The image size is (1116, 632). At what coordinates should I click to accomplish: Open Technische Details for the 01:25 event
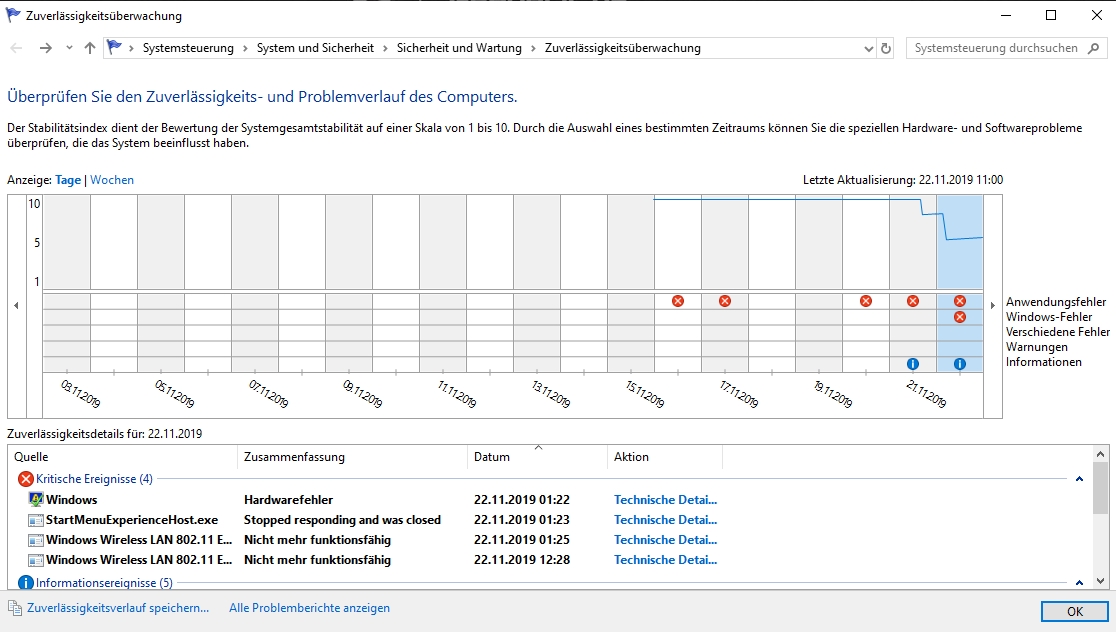pyautogui.click(x=665, y=539)
